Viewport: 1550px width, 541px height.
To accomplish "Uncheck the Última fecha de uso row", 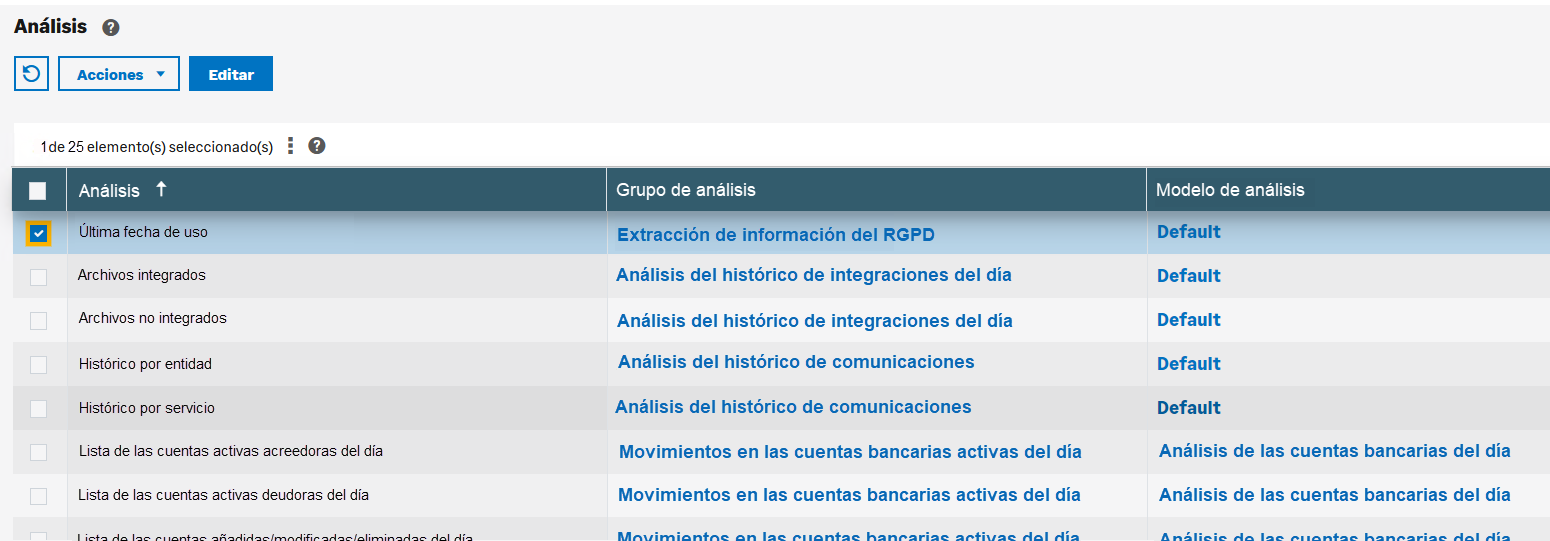I will pos(38,233).
